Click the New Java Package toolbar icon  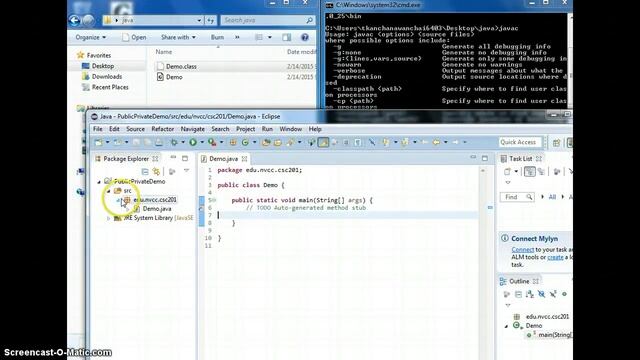click(x=233, y=142)
